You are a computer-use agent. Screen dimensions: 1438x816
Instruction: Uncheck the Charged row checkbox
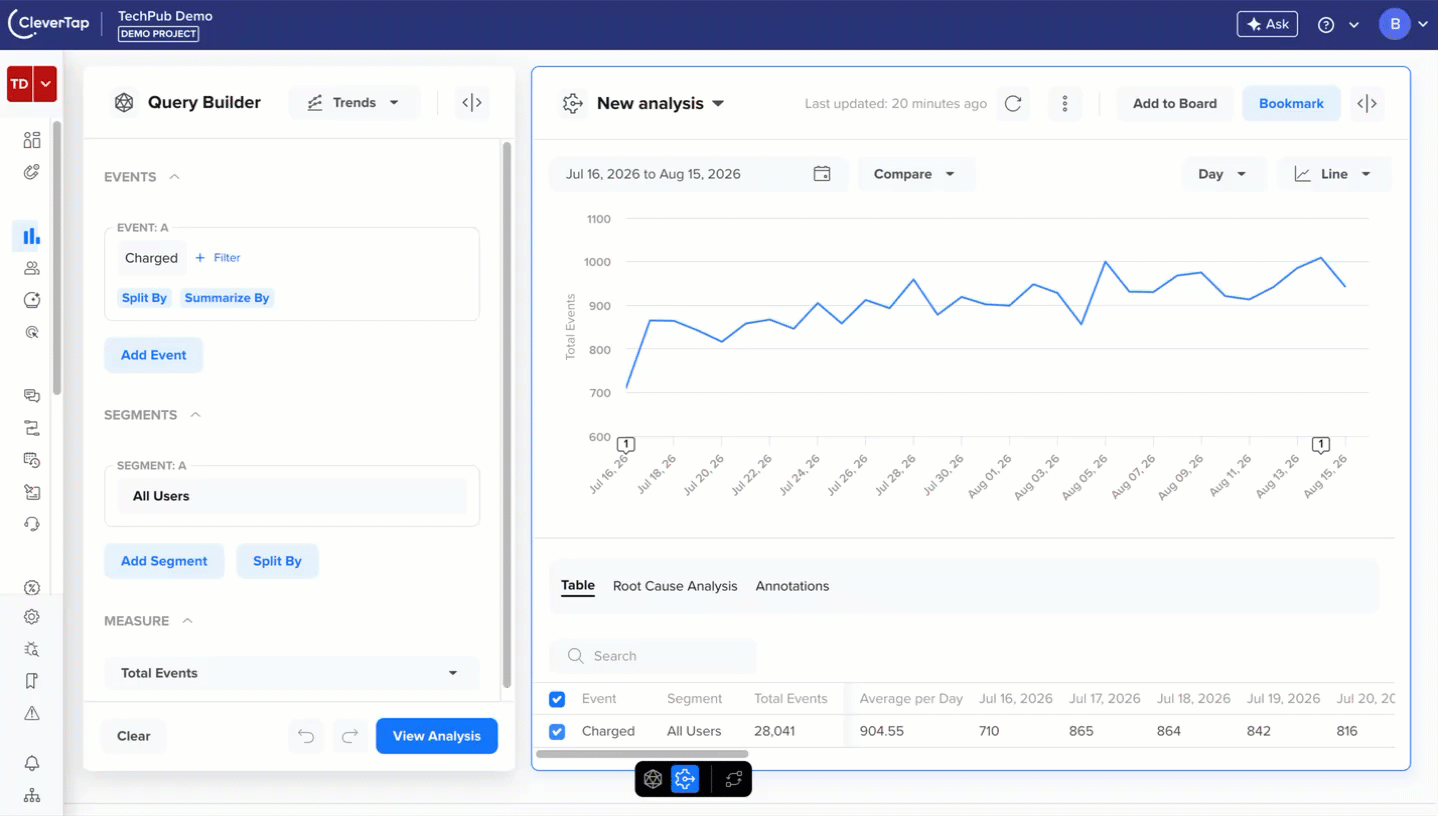point(557,731)
